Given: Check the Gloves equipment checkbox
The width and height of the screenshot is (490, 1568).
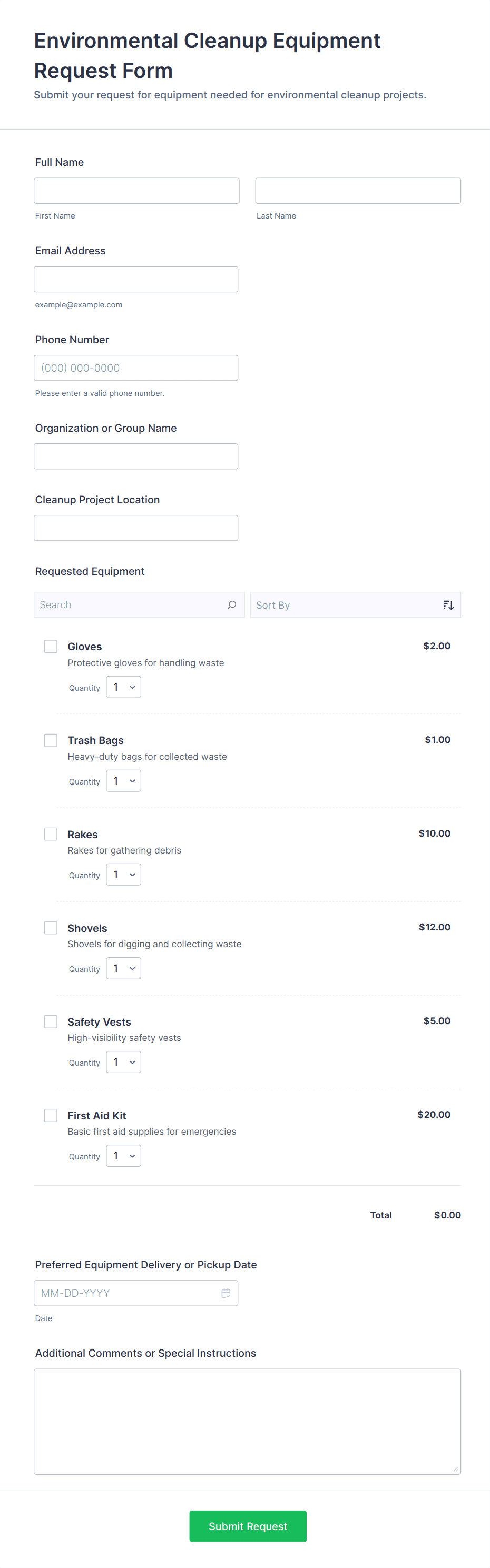Looking at the screenshot, I should [51, 646].
